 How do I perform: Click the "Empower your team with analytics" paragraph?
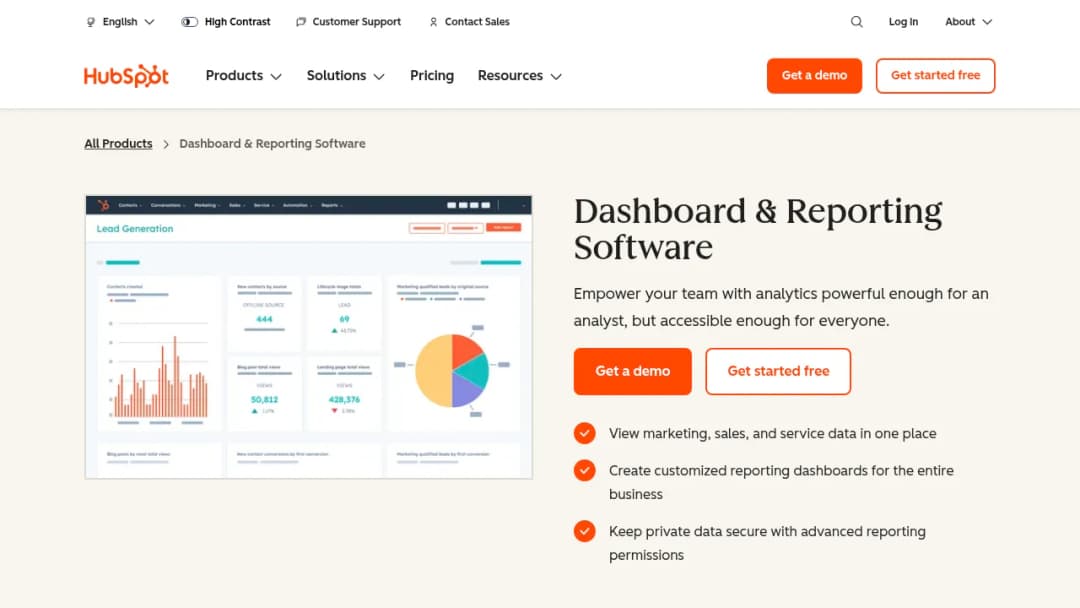(x=781, y=307)
